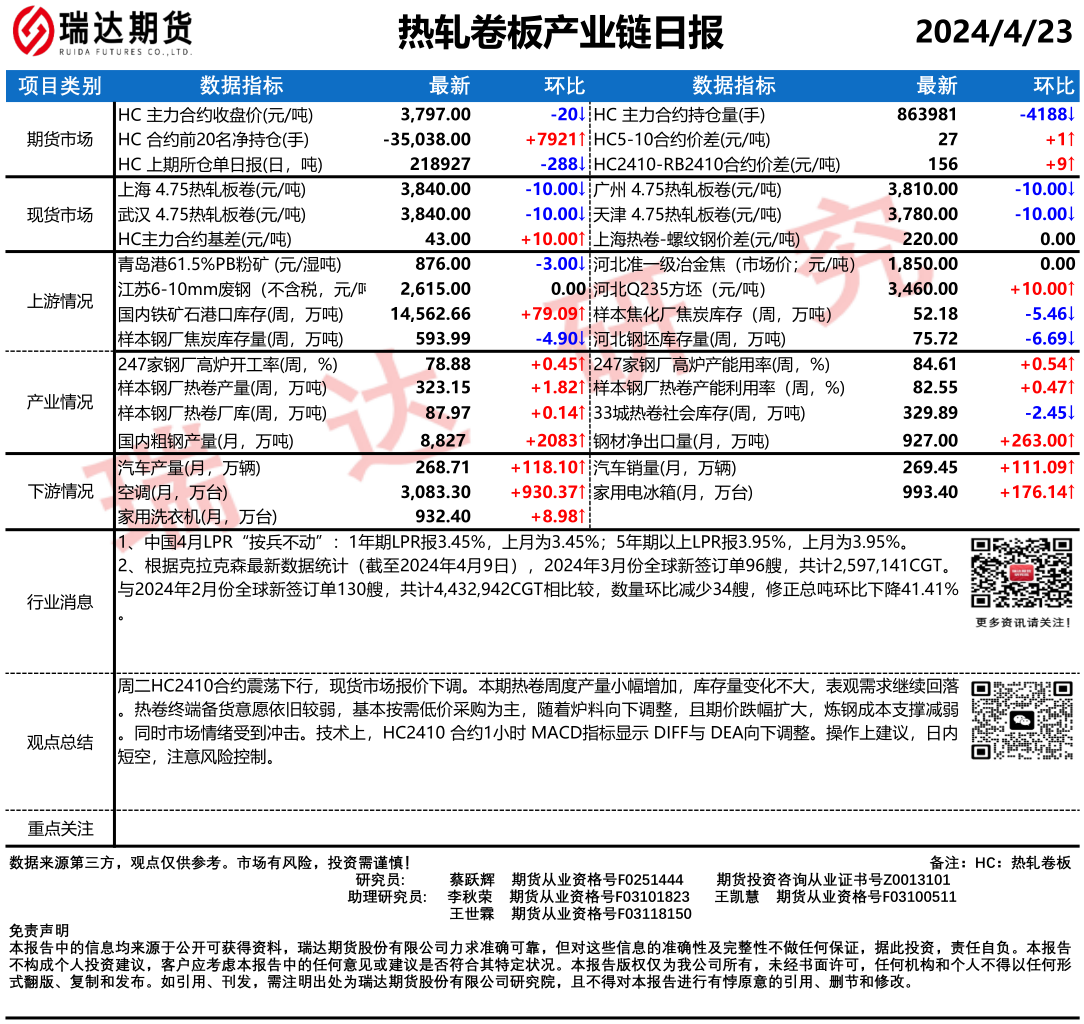Click the "上游情况" category cell

(x=60, y=301)
